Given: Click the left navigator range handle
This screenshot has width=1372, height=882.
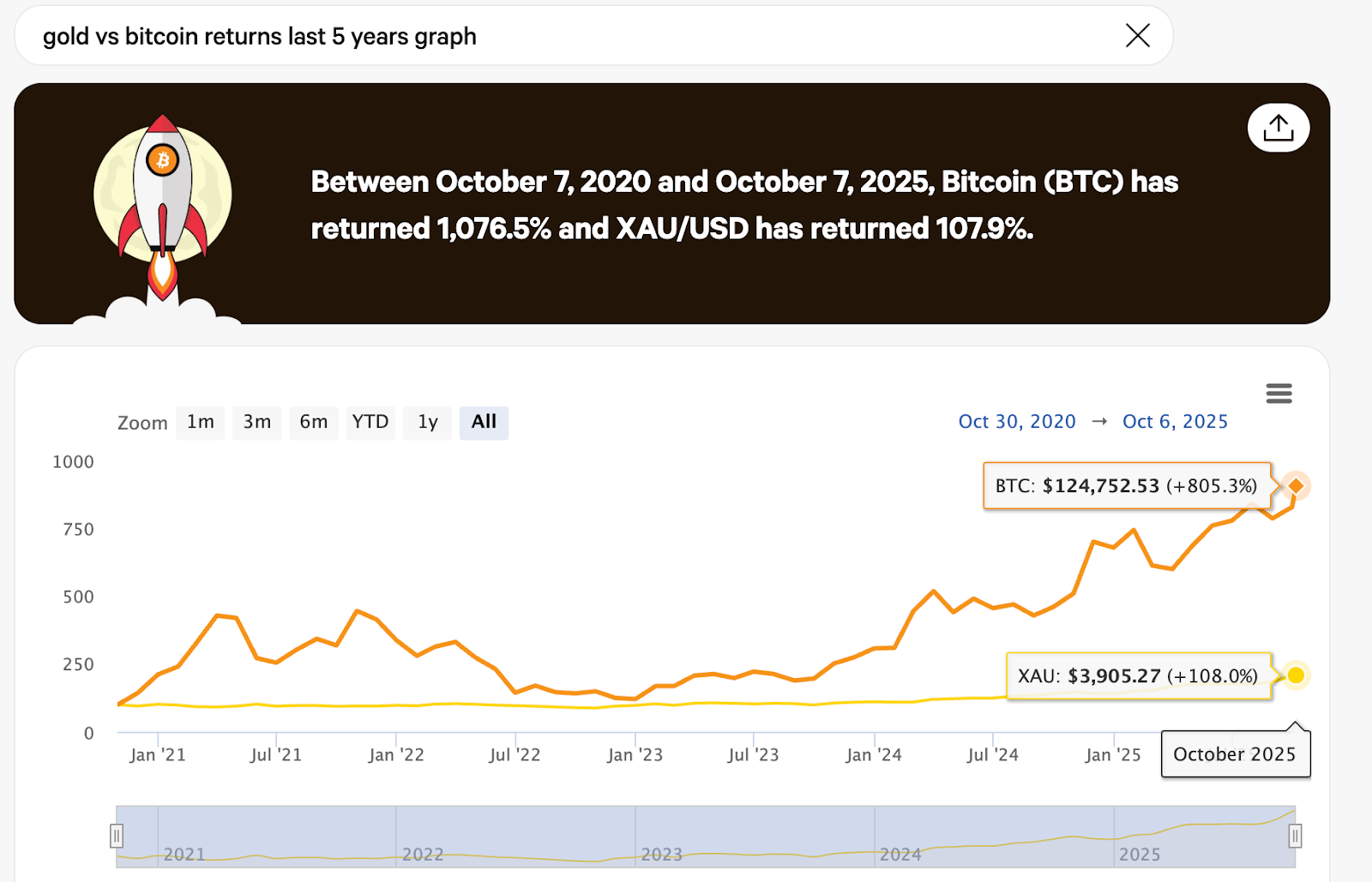Looking at the screenshot, I should tap(117, 836).
